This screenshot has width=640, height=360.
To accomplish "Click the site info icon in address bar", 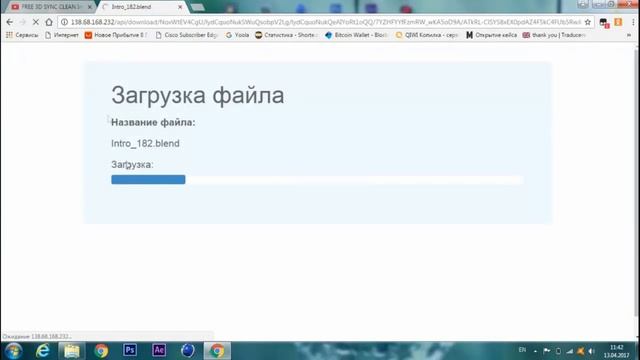I will [x=64, y=22].
